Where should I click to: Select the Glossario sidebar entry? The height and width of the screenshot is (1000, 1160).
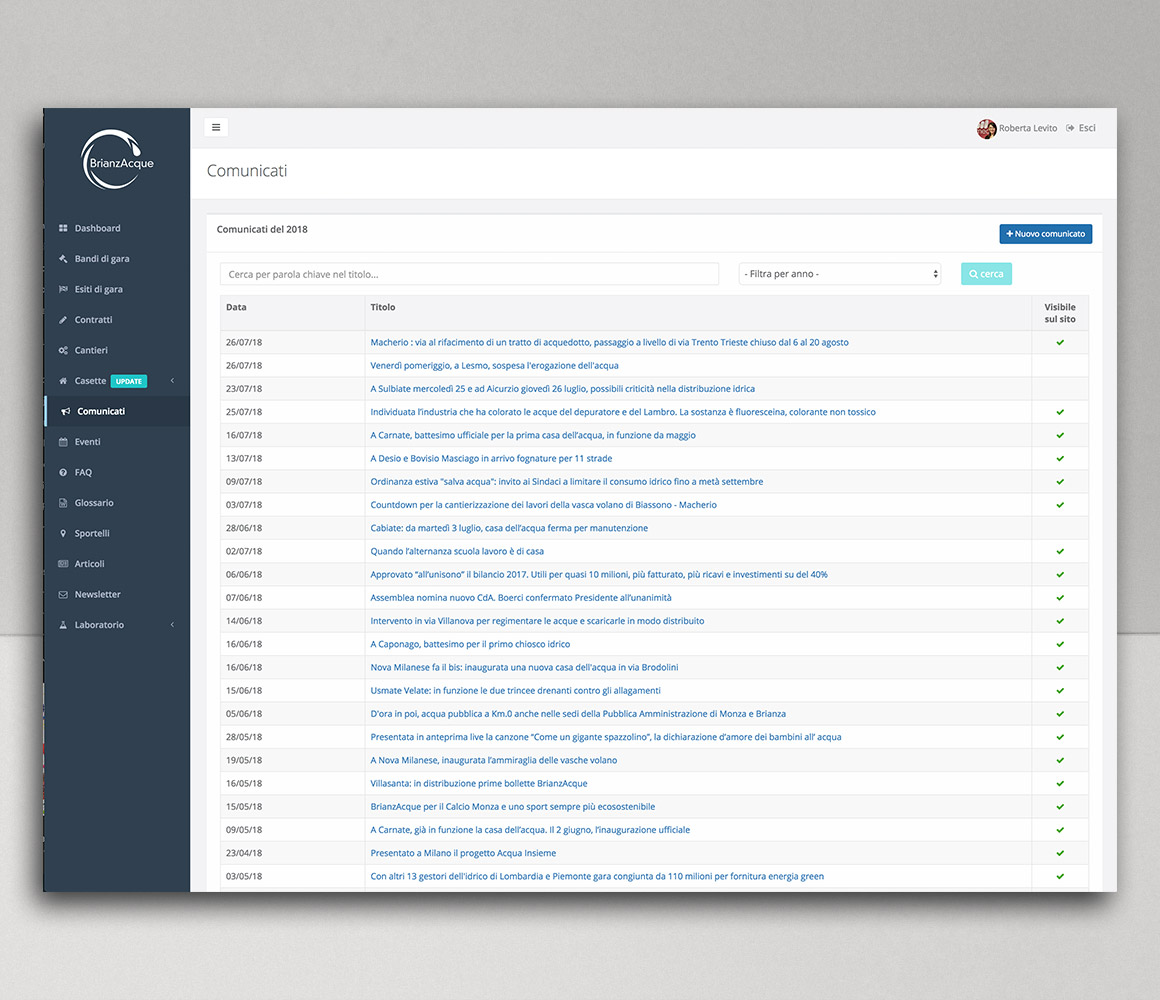[x=92, y=502]
